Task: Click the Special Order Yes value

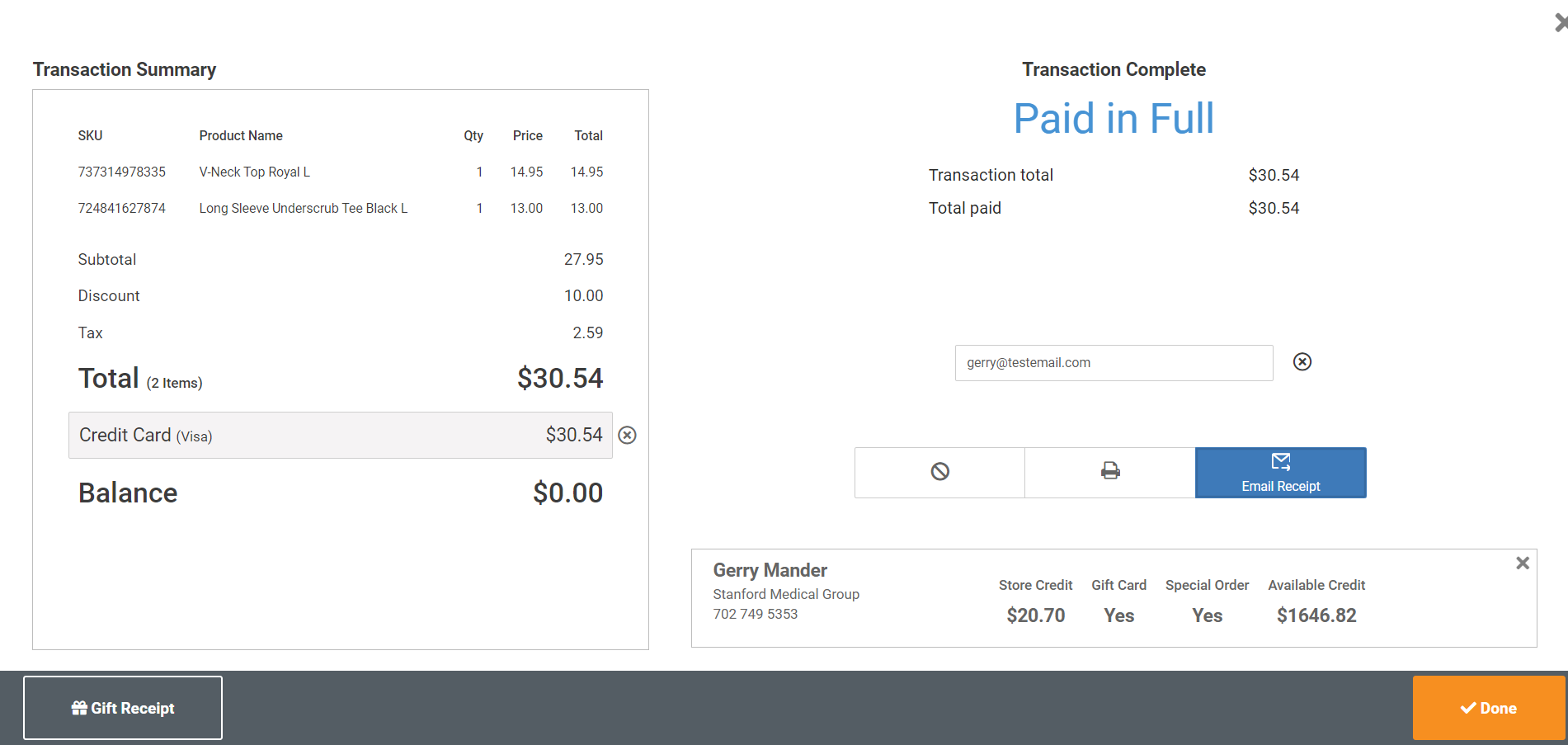Action: click(1207, 615)
